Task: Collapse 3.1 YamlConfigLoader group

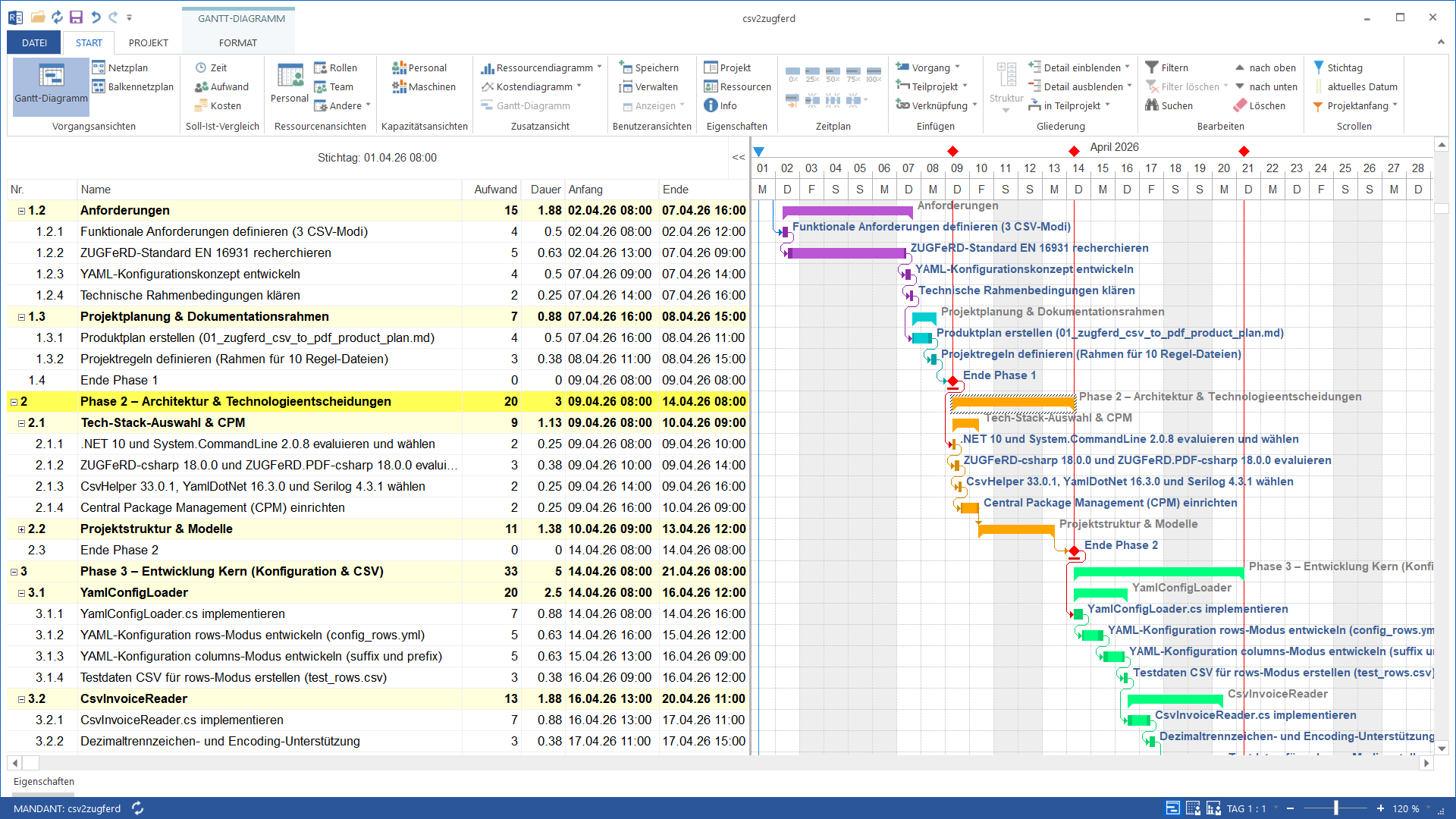Action: 21,593
